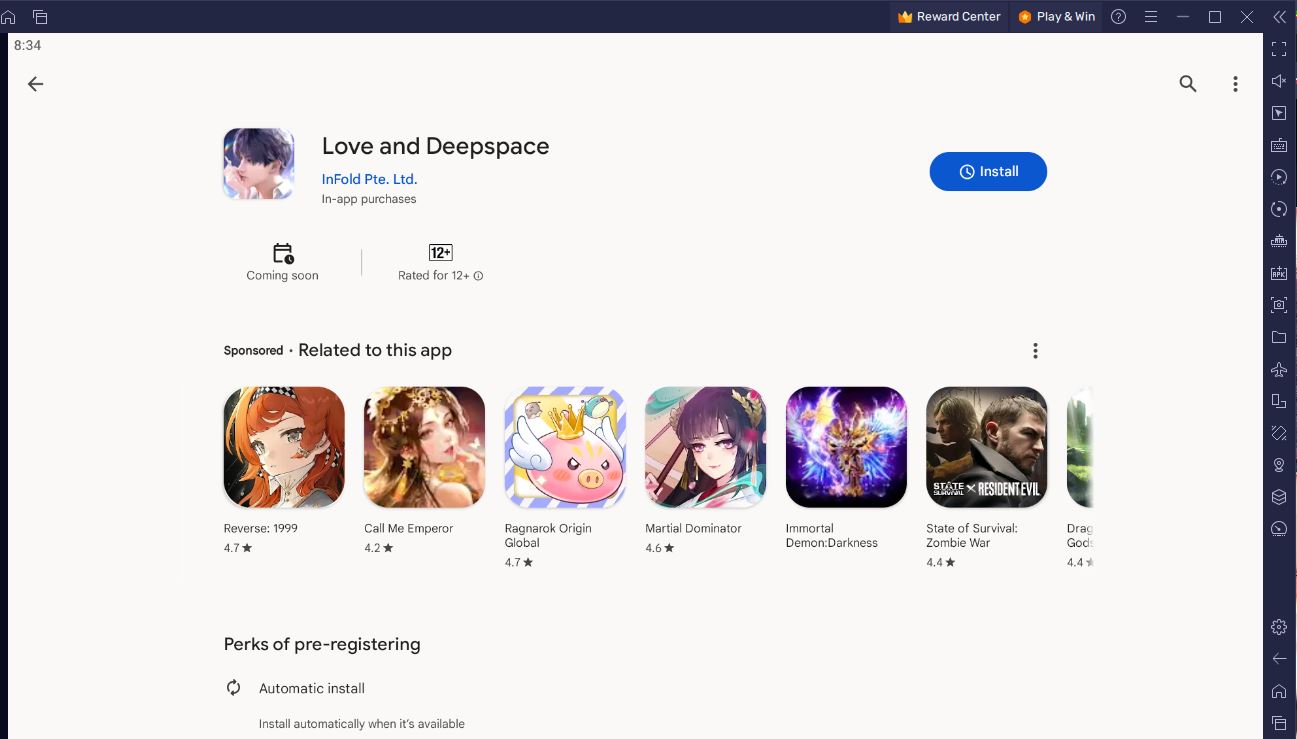Toggle the muted volume icon in sidebar
This screenshot has width=1297, height=739.
(x=1279, y=81)
